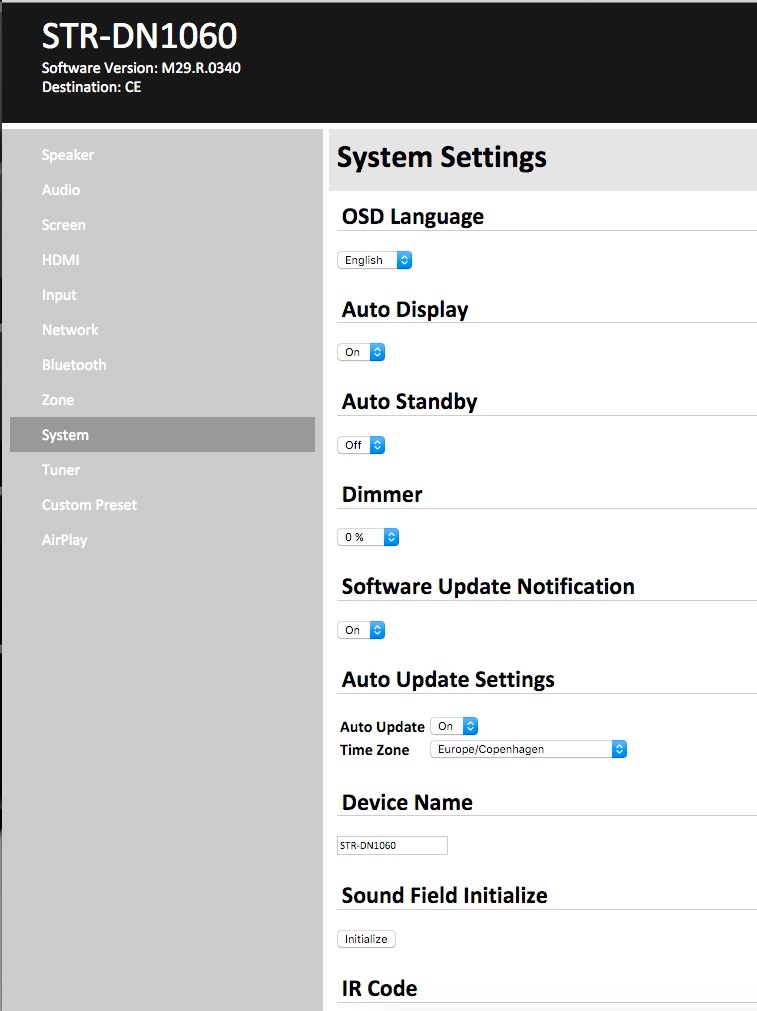Toggle the Auto Update dropdown
The width and height of the screenshot is (757, 1011).
[454, 726]
